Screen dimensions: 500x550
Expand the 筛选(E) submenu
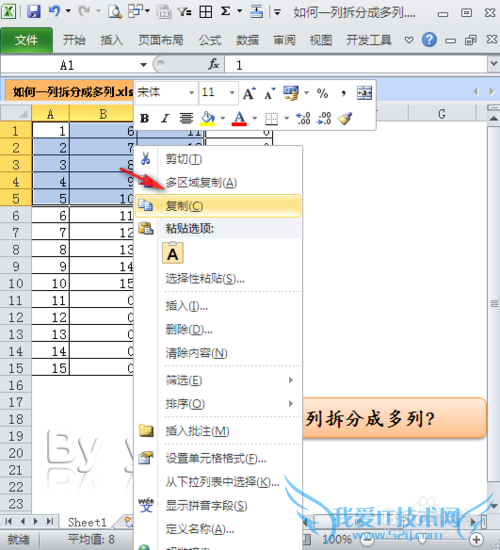[218, 380]
